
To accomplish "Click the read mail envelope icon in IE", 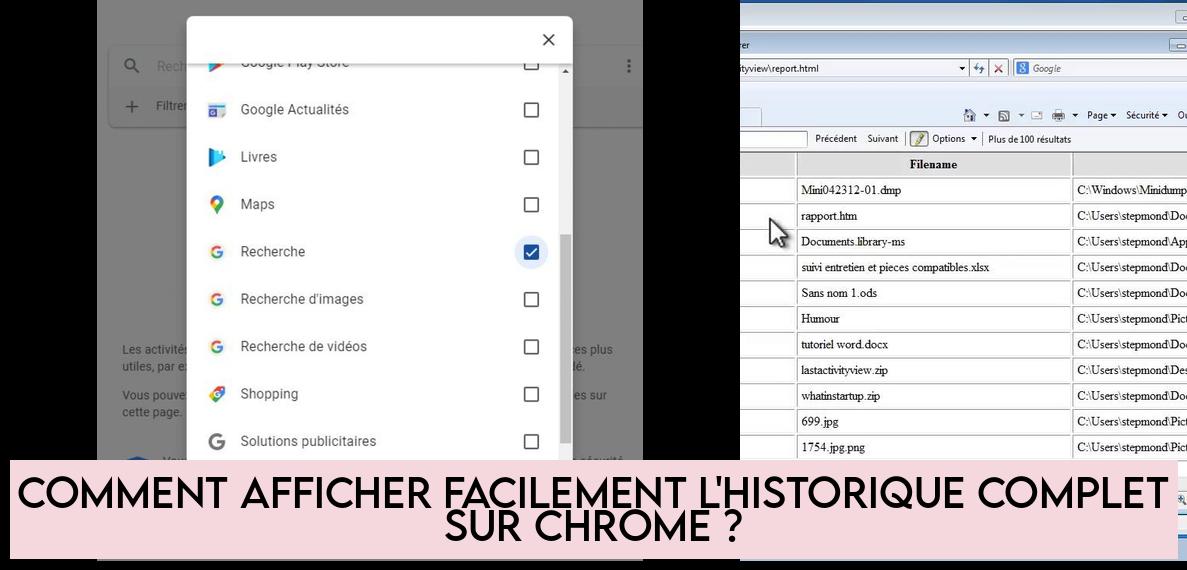I will coord(1037,116).
